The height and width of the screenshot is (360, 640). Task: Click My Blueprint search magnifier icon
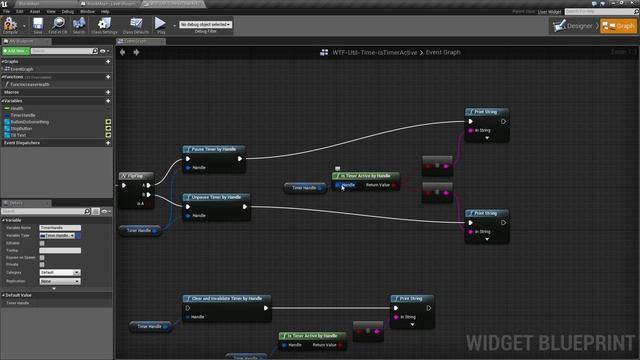click(95, 51)
